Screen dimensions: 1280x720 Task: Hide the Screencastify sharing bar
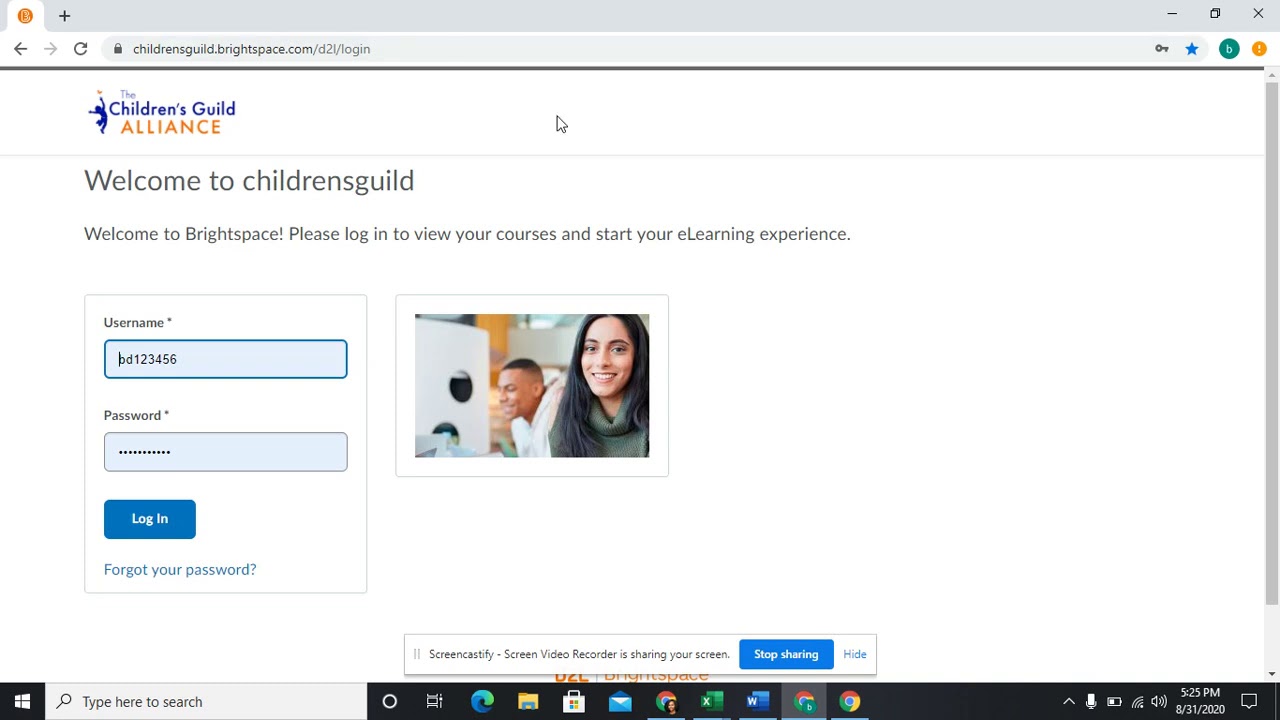pos(855,654)
